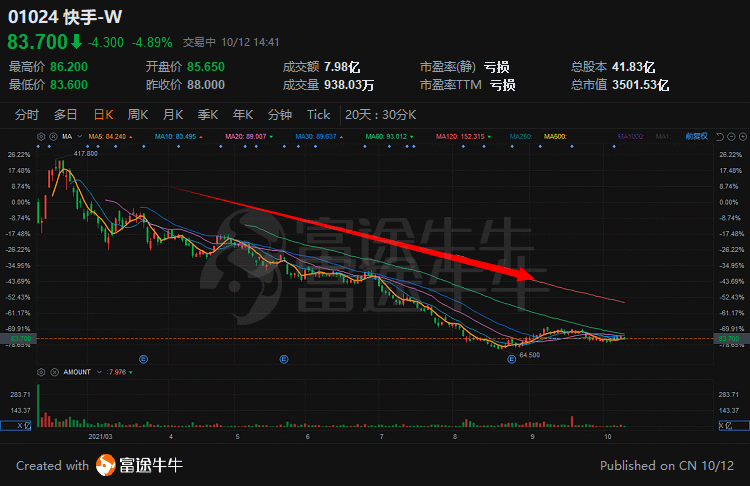Image resolution: width=750 pixels, height=486 pixels.
Task: Click the 64.500 low price label
Action: click(529, 355)
